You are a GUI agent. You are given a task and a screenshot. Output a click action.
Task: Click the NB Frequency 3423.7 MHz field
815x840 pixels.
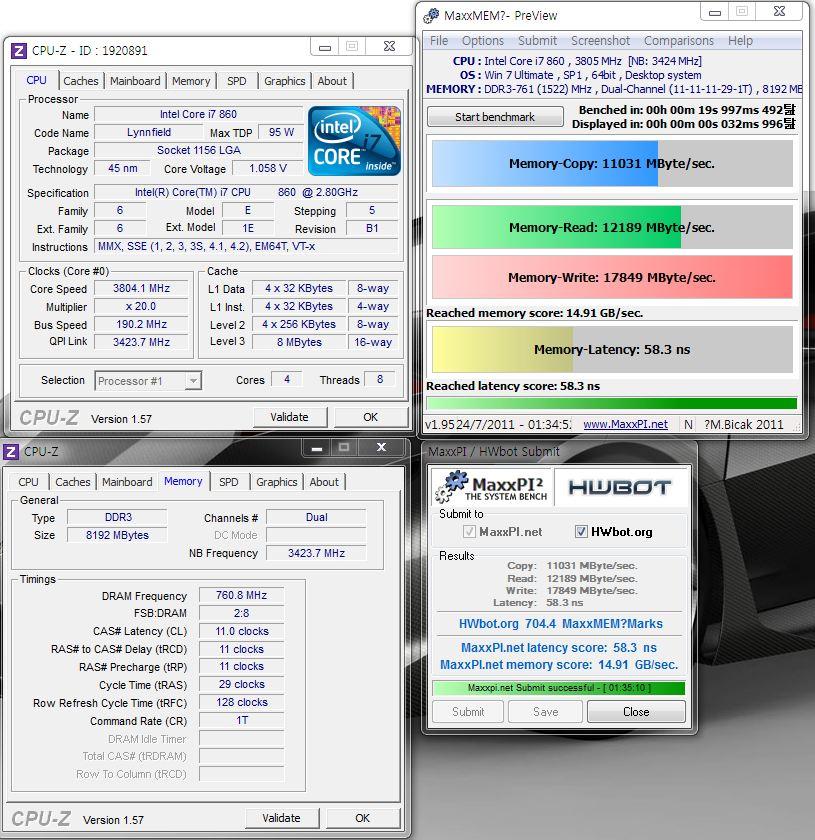[x=316, y=553]
